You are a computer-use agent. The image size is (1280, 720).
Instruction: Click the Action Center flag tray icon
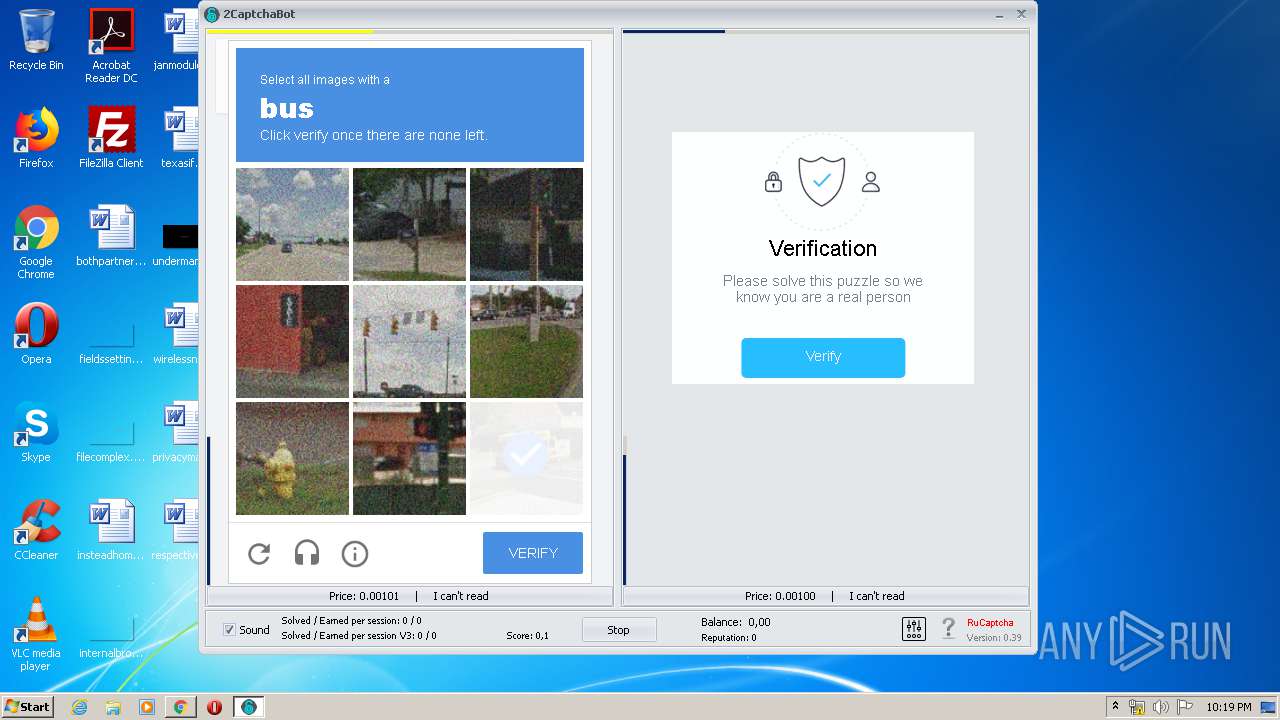coord(1184,707)
